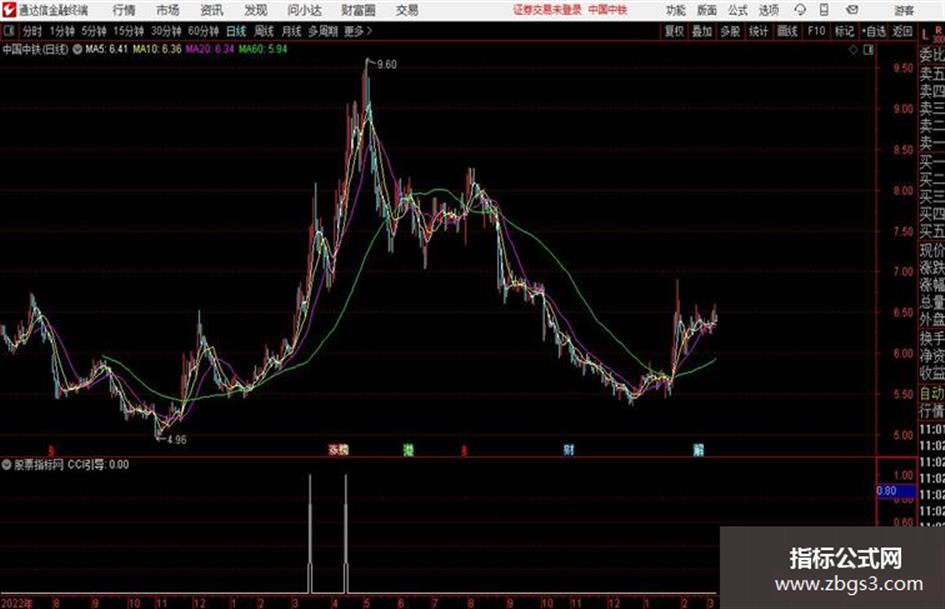The height and width of the screenshot is (609, 945).
Task: Open the 选项 menu
Action: pyautogui.click(x=768, y=10)
